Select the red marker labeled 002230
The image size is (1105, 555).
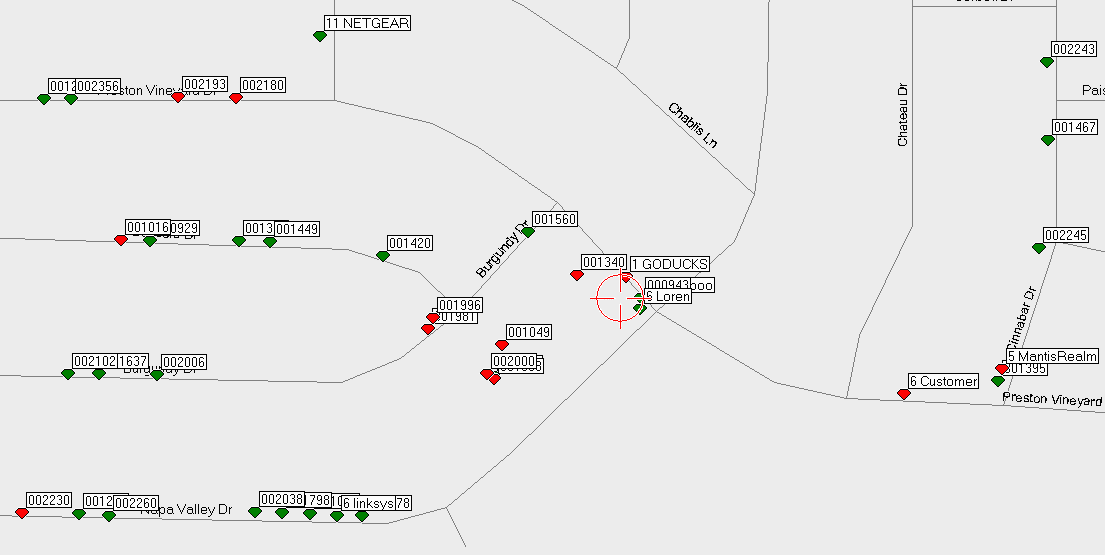click(x=22, y=513)
